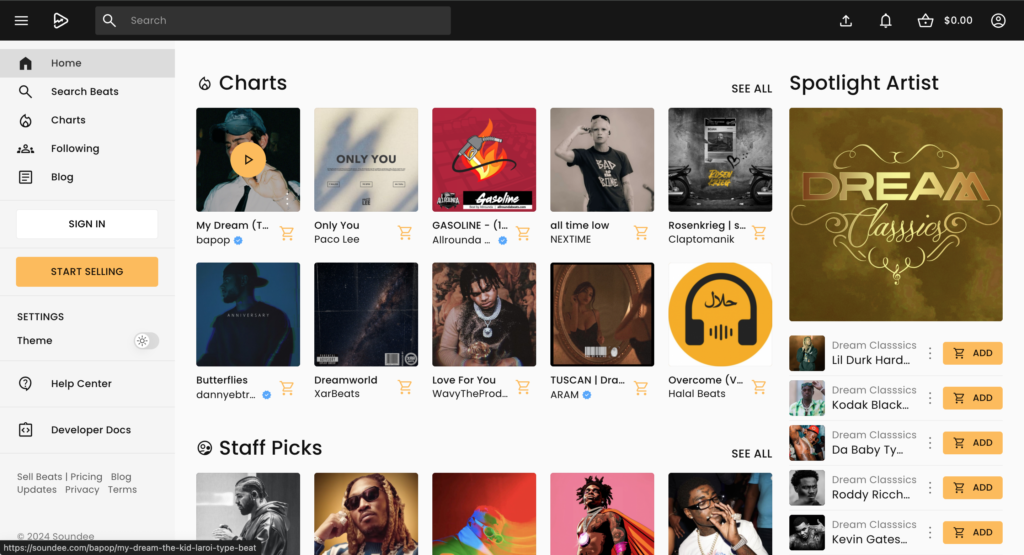Open options menu for Roddy Ricch track
Image resolution: width=1024 pixels, height=555 pixels.
[x=930, y=488]
